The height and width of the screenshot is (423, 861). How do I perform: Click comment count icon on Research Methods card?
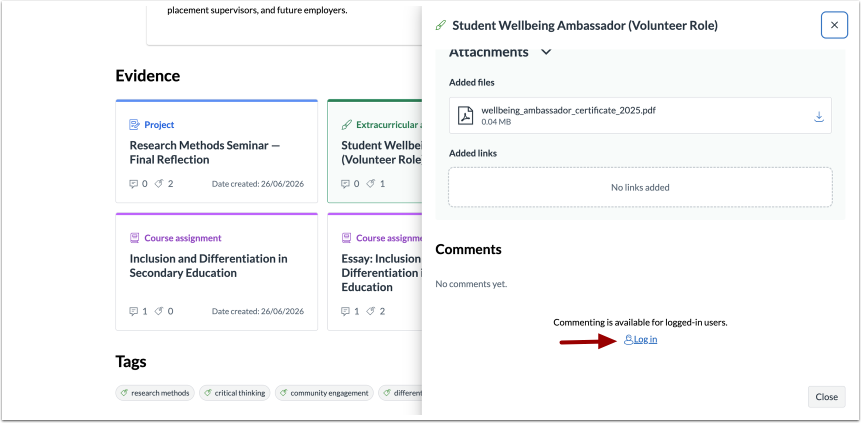133,183
